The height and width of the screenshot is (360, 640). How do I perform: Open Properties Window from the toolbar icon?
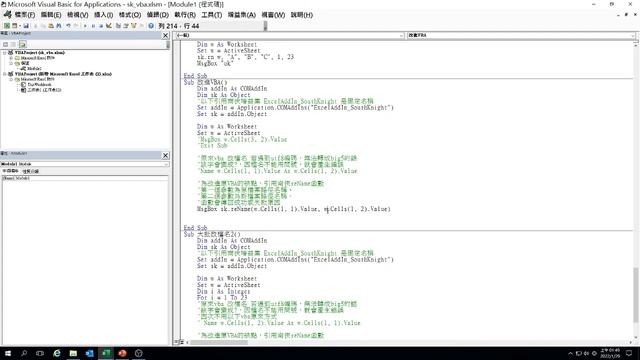point(126,26)
